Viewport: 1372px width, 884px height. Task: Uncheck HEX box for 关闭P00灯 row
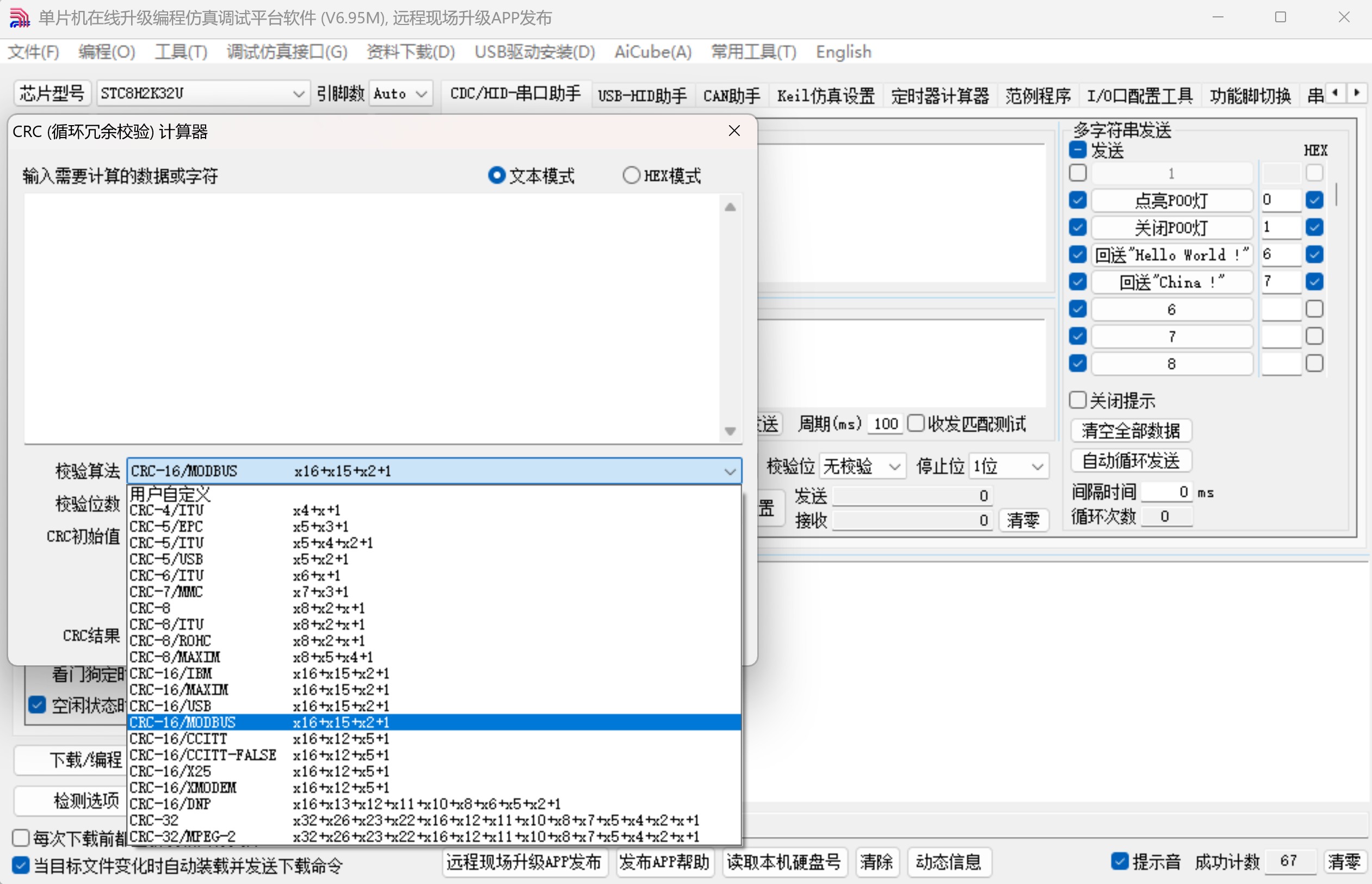(x=1314, y=227)
